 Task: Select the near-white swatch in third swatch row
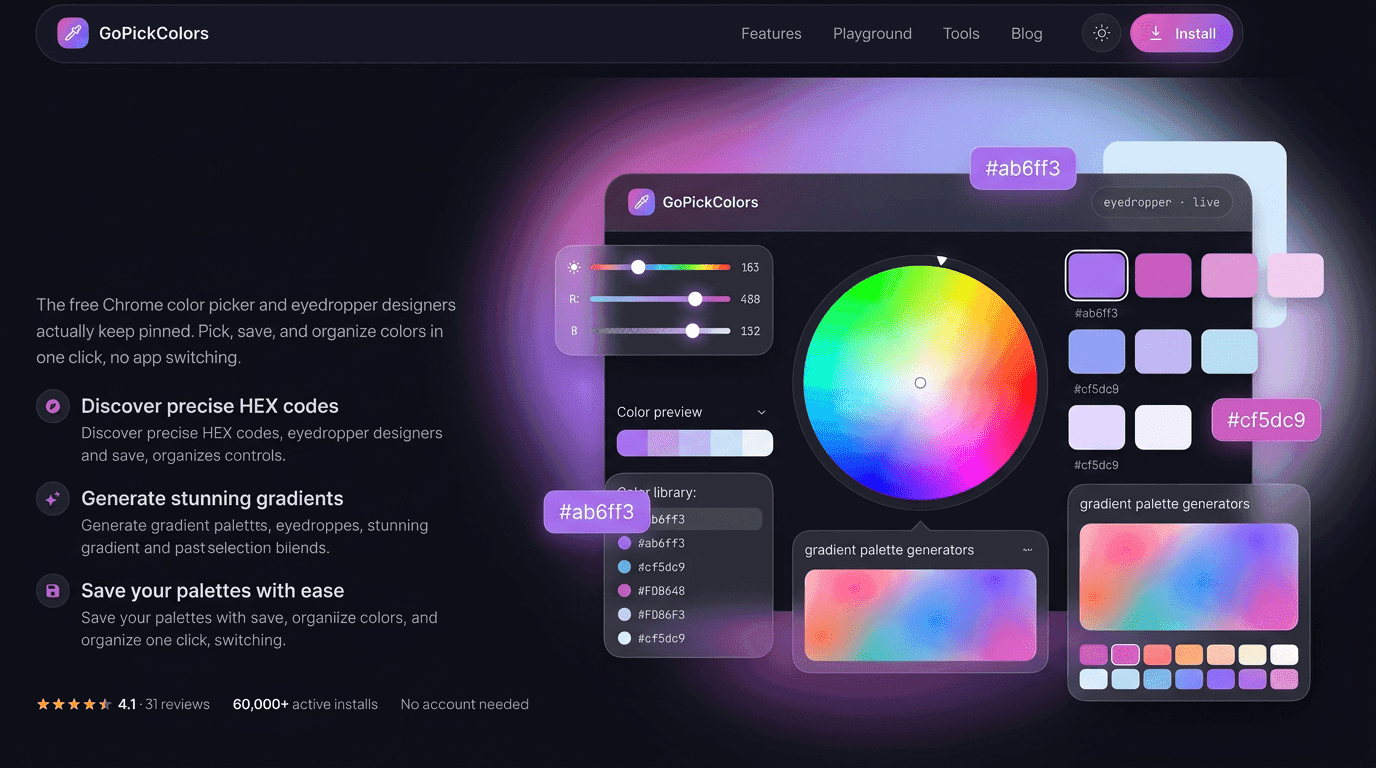[1163, 427]
